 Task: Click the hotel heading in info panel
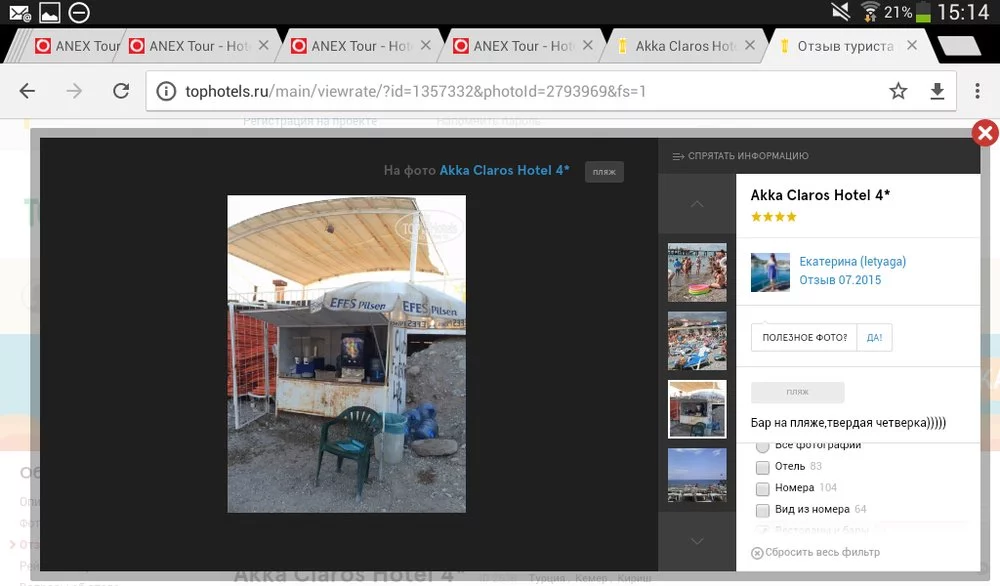(820, 195)
